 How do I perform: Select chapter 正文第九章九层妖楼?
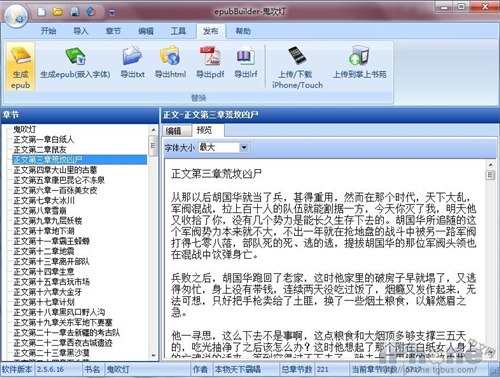click(x=48, y=221)
